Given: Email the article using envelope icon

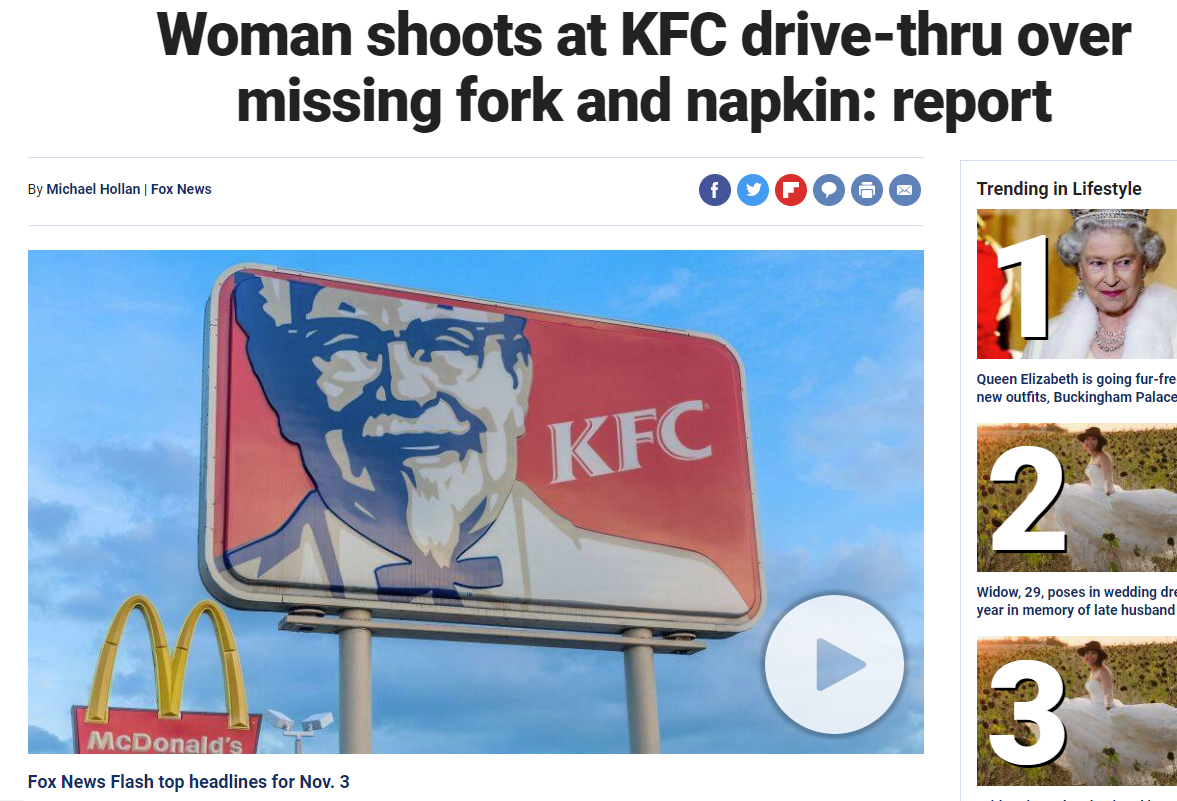Looking at the screenshot, I should coord(905,190).
